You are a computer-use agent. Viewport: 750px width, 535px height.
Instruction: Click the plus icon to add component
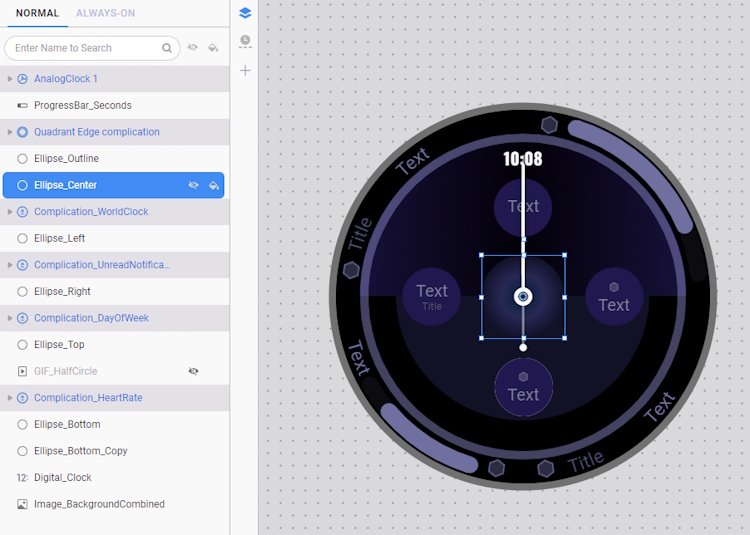pos(245,71)
